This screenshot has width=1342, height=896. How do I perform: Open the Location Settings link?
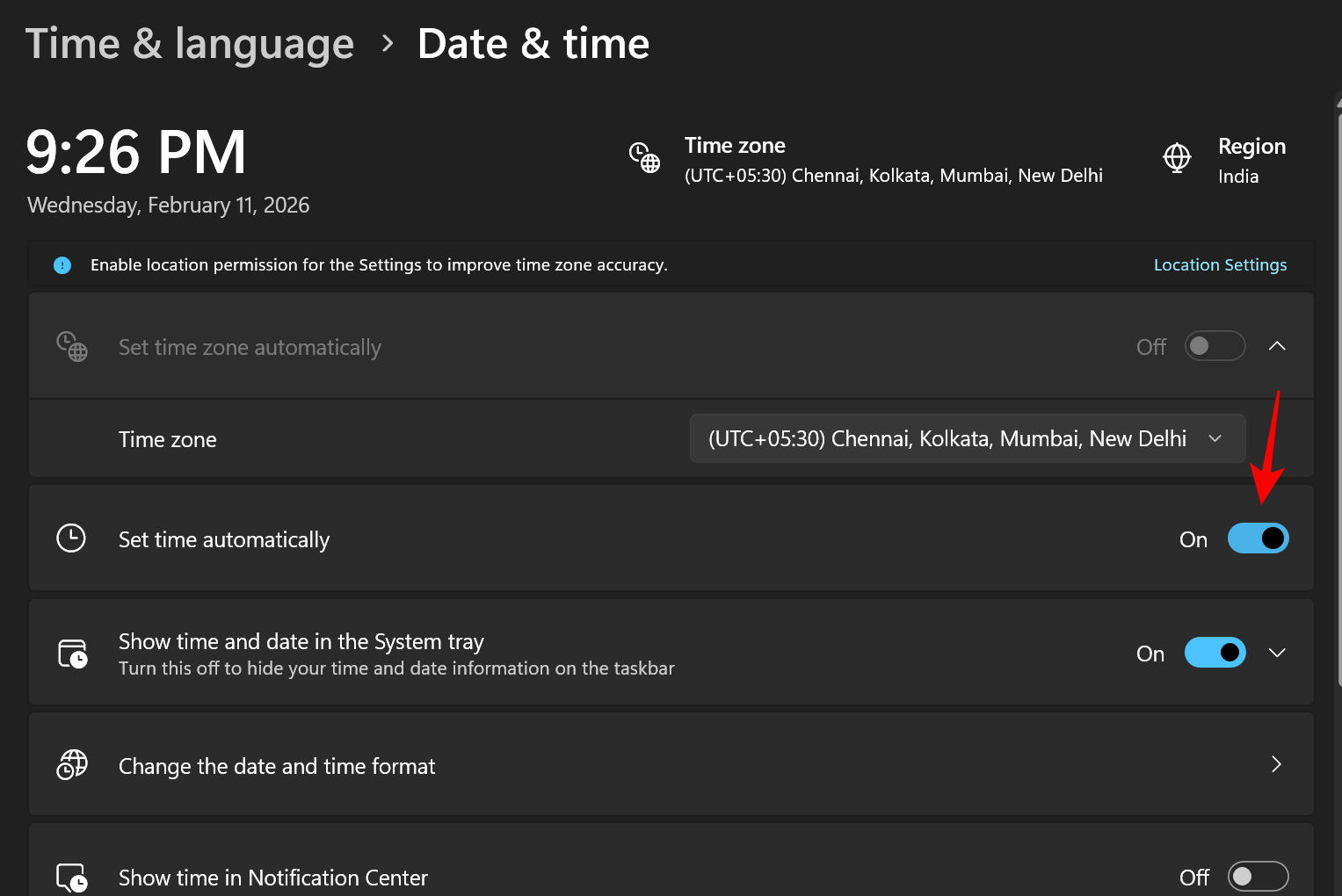point(1220,265)
